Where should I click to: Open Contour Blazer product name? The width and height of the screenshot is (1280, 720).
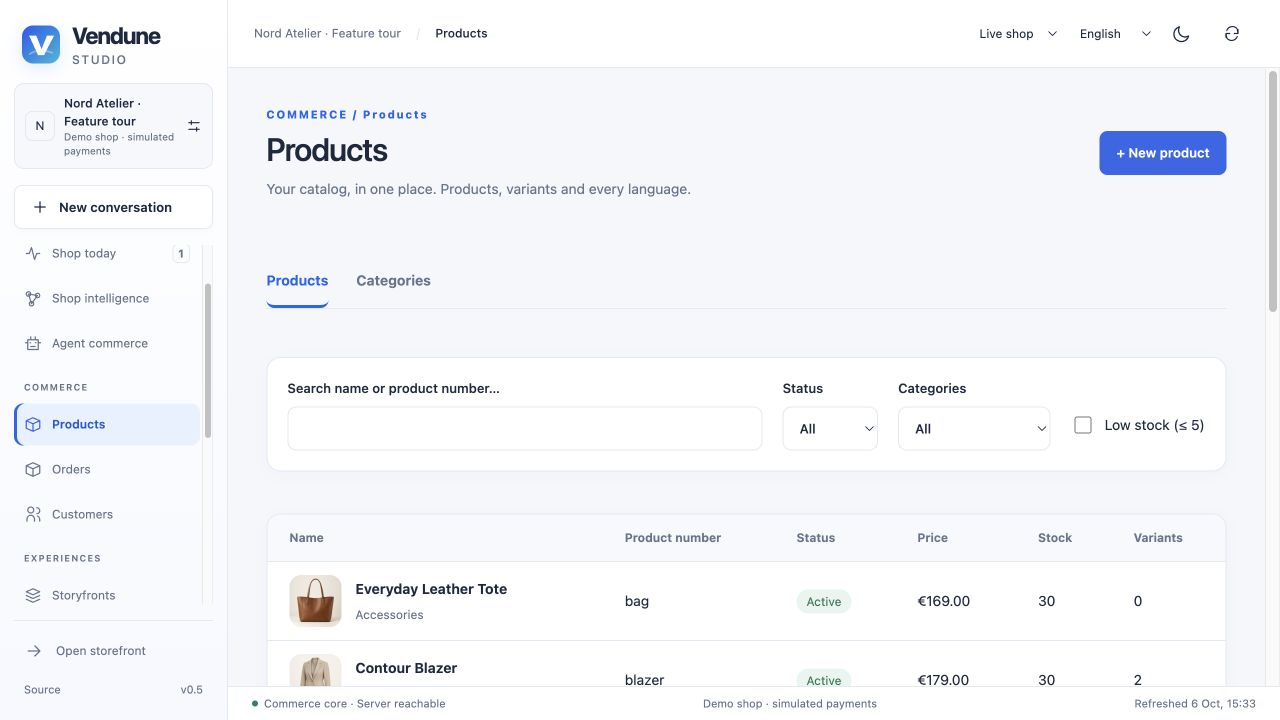tap(406, 668)
